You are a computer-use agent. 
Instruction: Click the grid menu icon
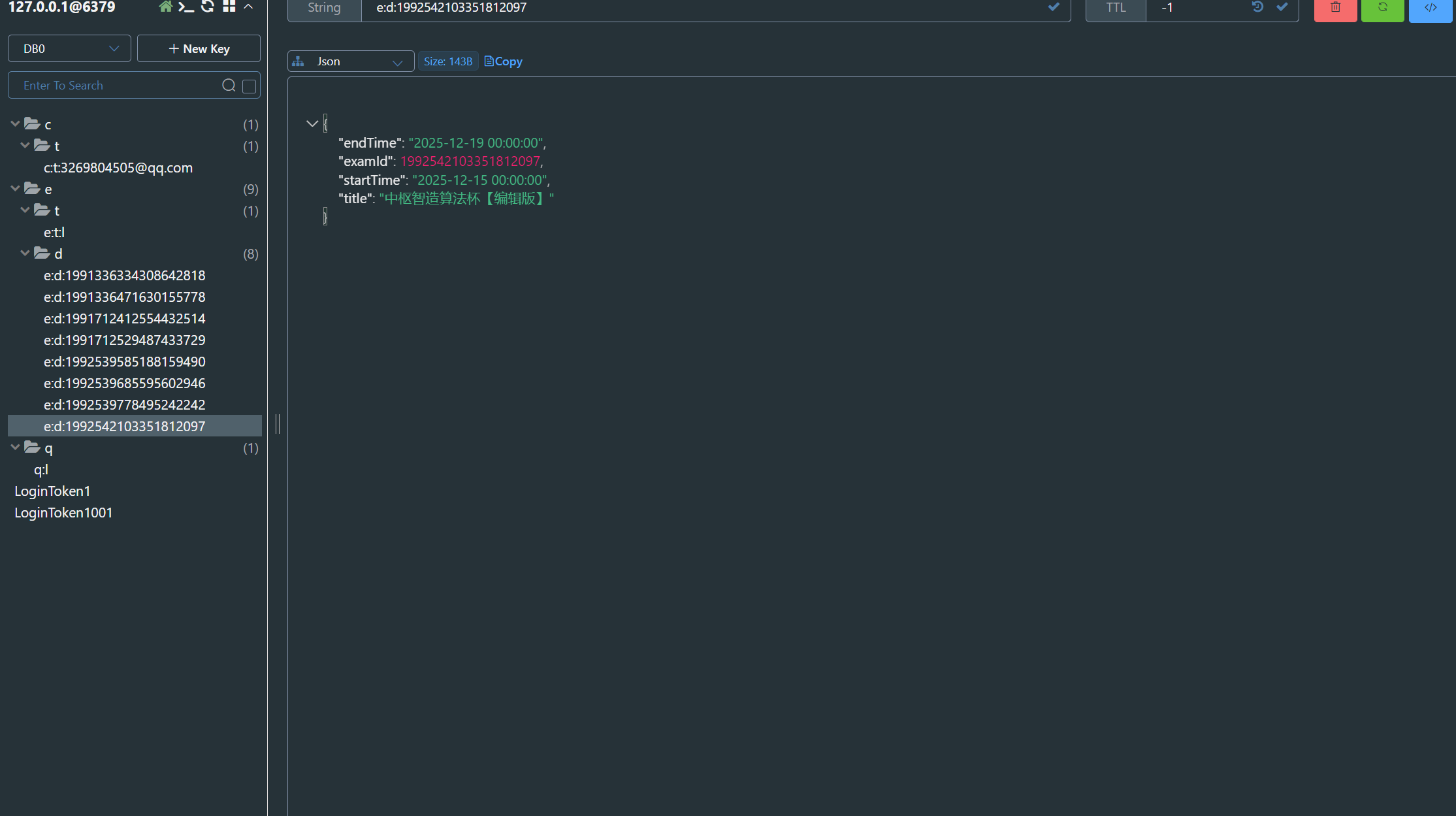pos(229,7)
